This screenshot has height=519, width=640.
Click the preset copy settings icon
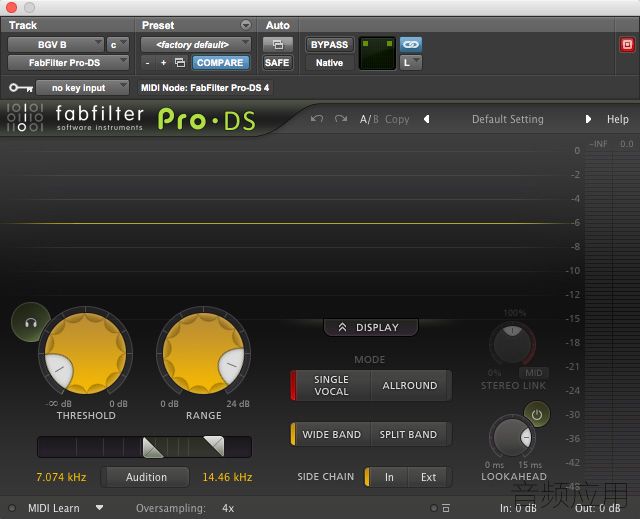coord(180,62)
